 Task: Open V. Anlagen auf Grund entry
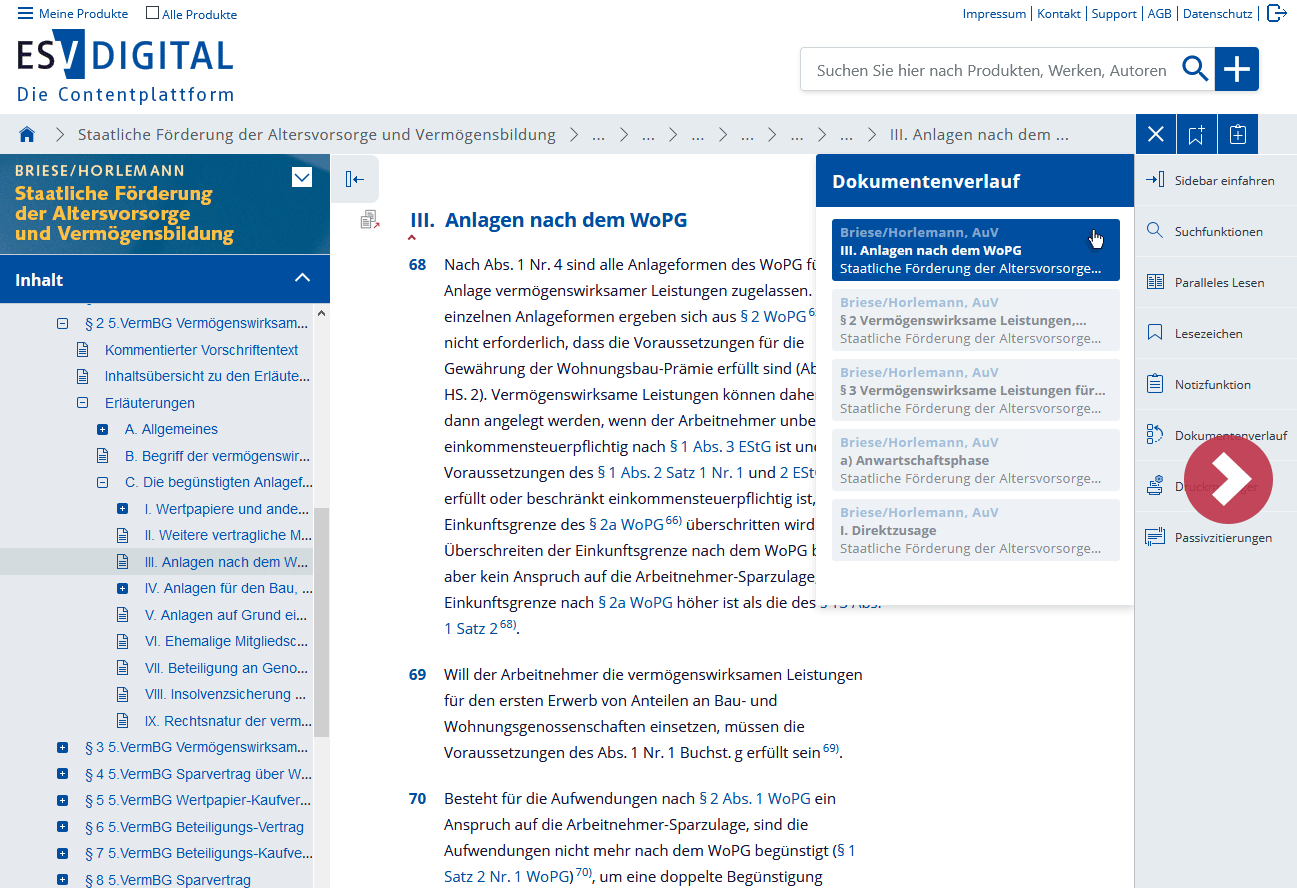[226, 615]
